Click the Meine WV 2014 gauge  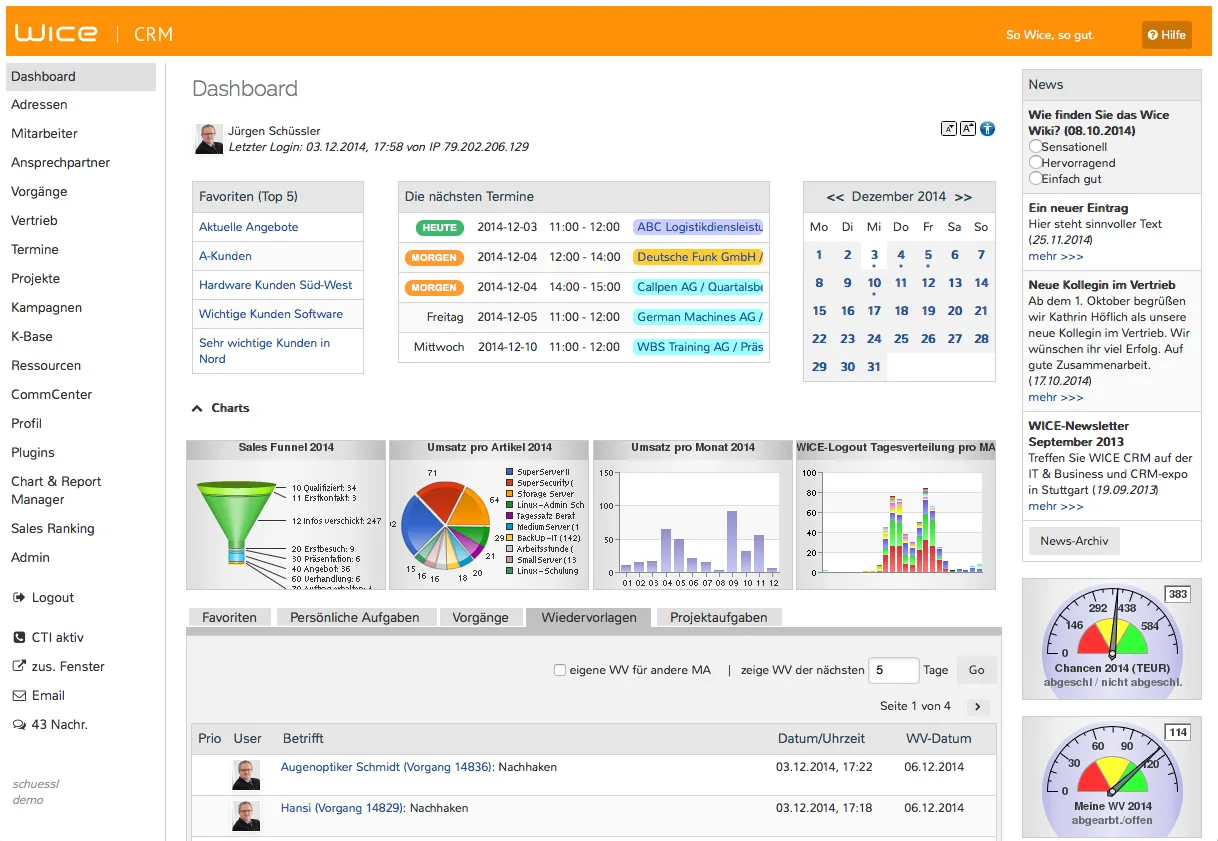pyautogui.click(x=1112, y=777)
